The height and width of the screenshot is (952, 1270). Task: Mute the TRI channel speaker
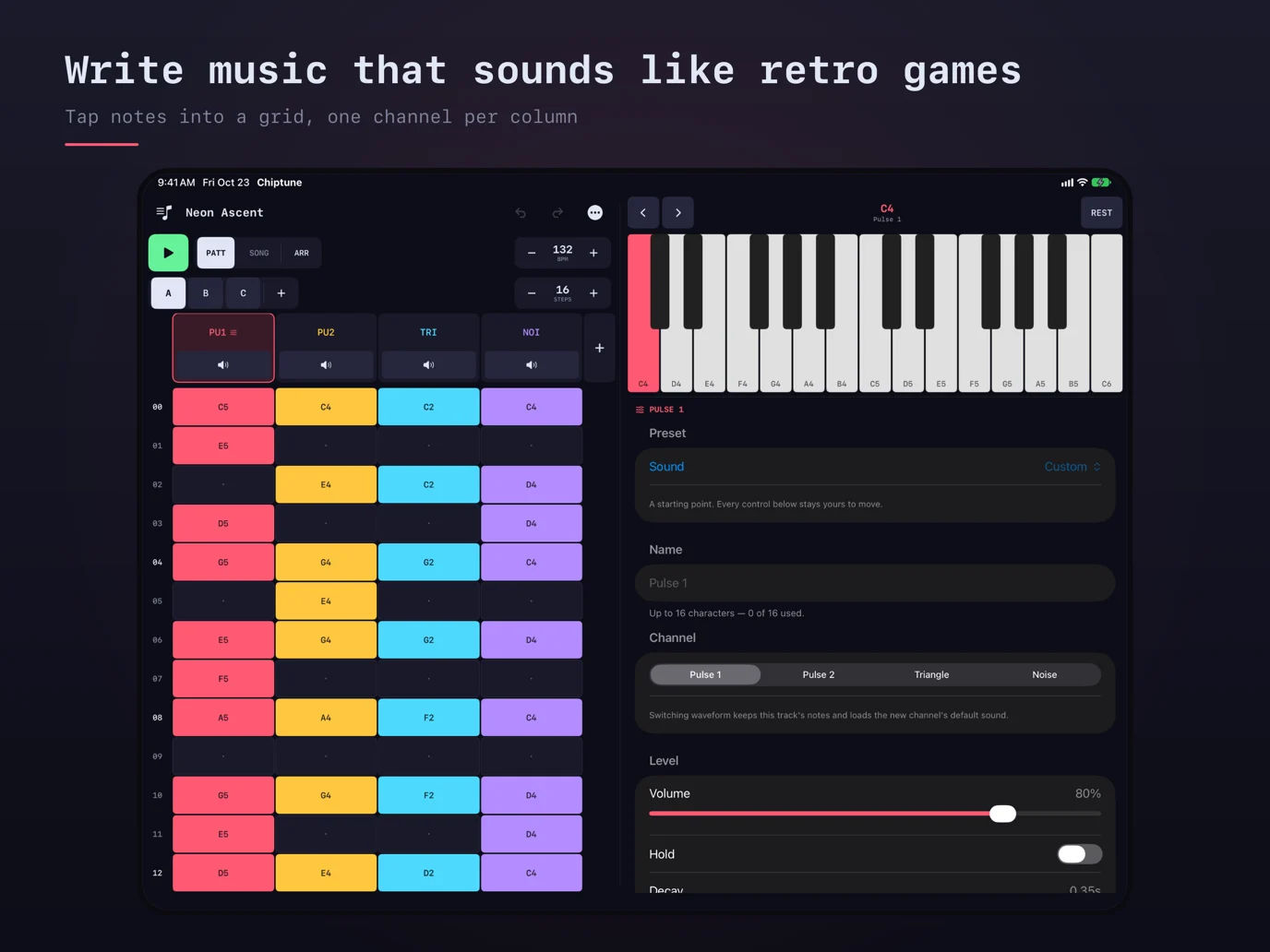(428, 365)
